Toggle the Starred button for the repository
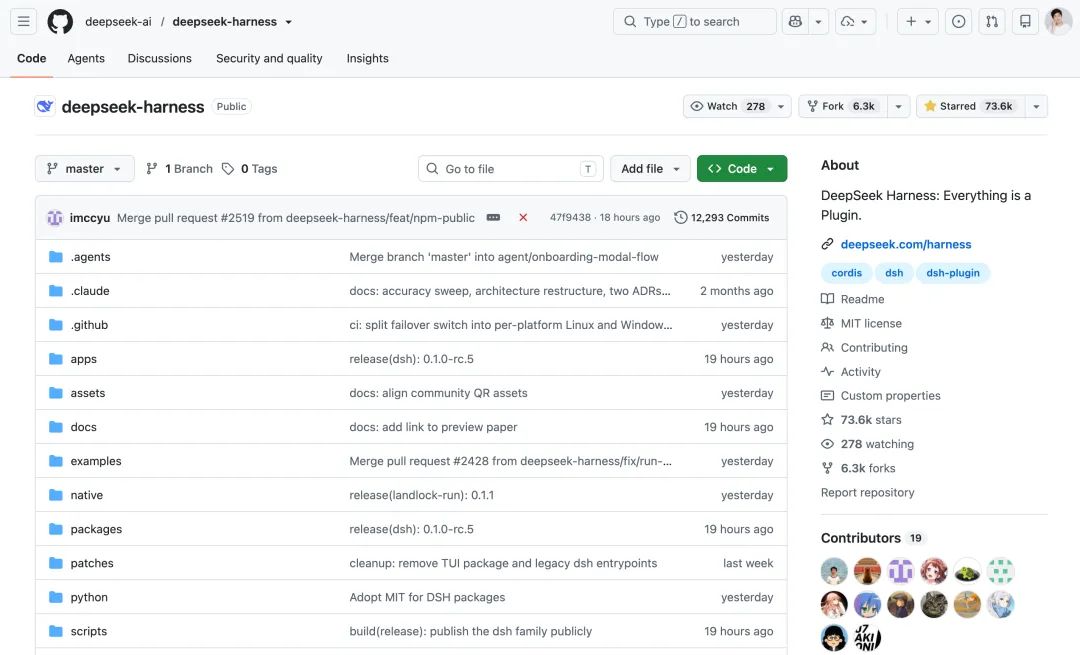Viewport: 1080px width, 655px height. pyautogui.click(x=970, y=106)
